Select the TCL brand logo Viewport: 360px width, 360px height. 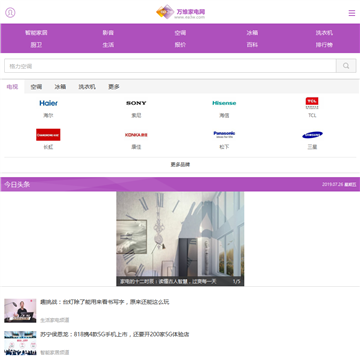point(312,103)
